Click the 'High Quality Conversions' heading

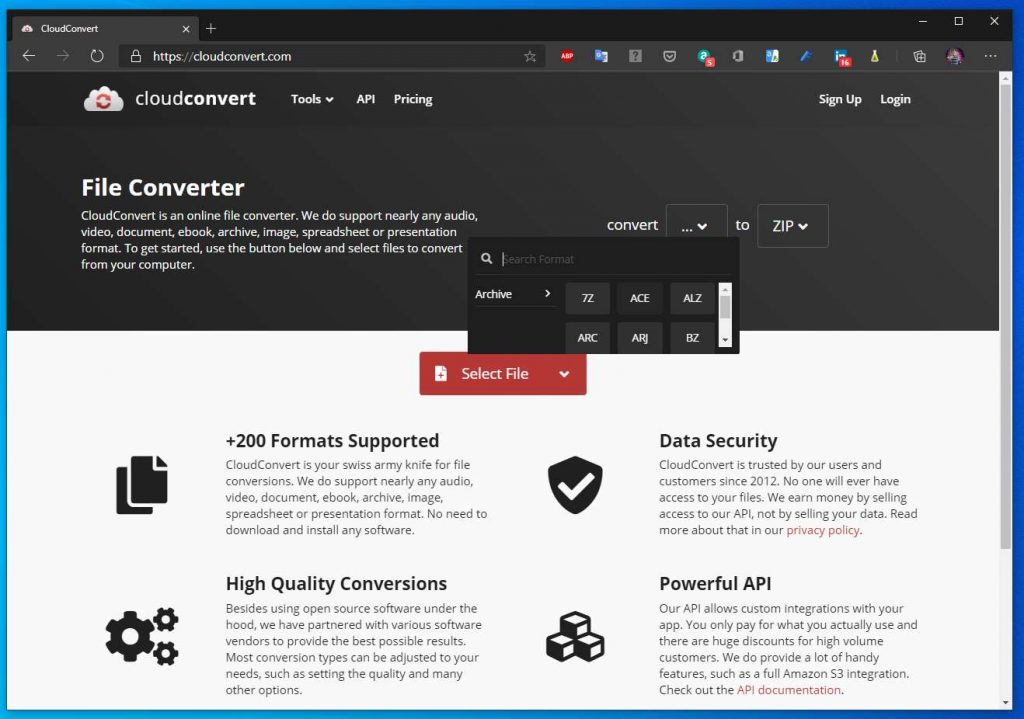point(336,584)
